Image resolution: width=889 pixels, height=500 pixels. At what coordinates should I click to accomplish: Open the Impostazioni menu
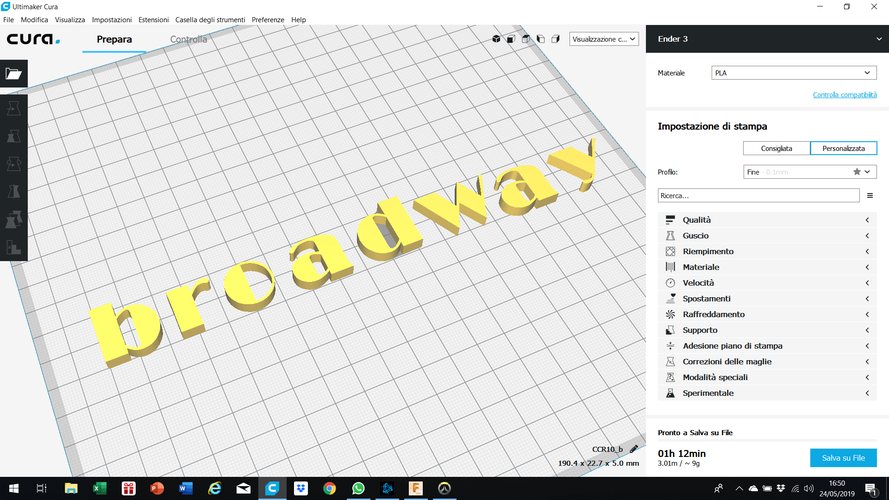pyautogui.click(x=112, y=19)
